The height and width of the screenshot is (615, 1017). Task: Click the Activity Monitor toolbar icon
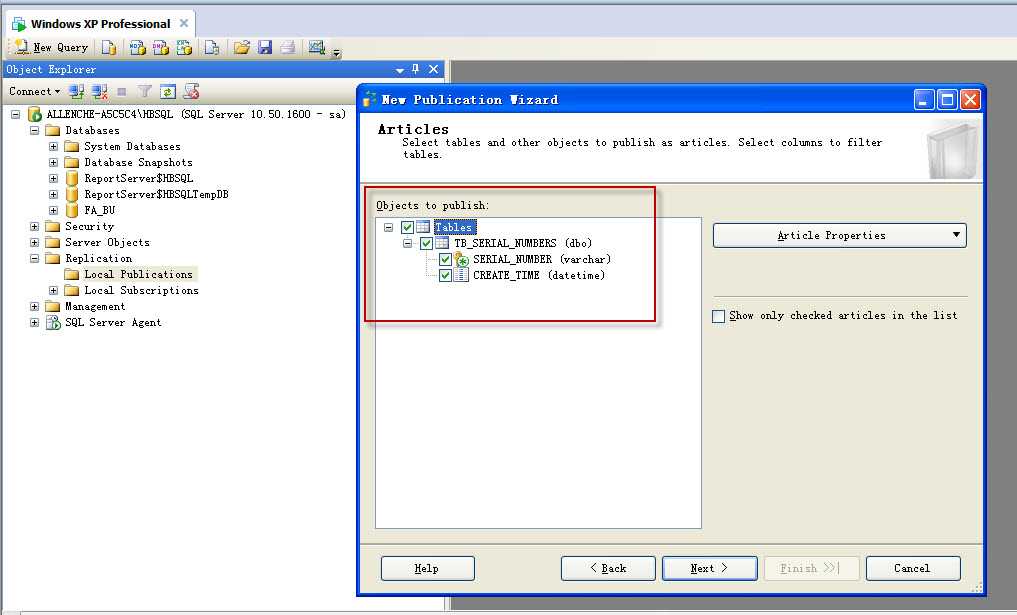tap(317, 47)
